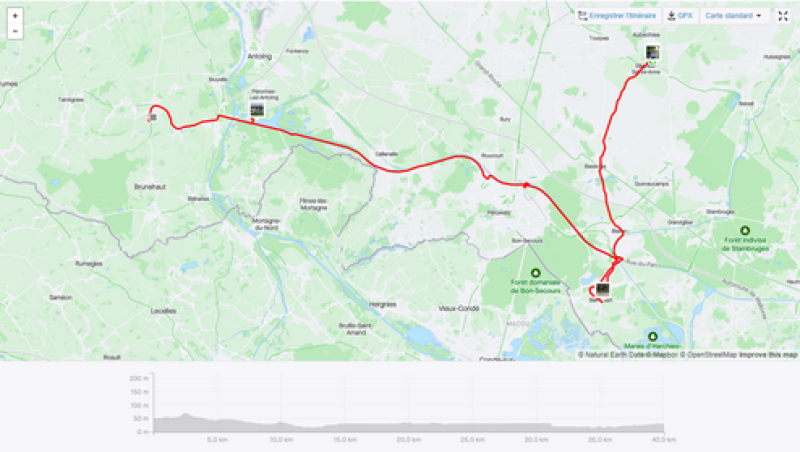
Task: Click the Carte standard dropdown arrow
Action: pyautogui.click(x=759, y=16)
